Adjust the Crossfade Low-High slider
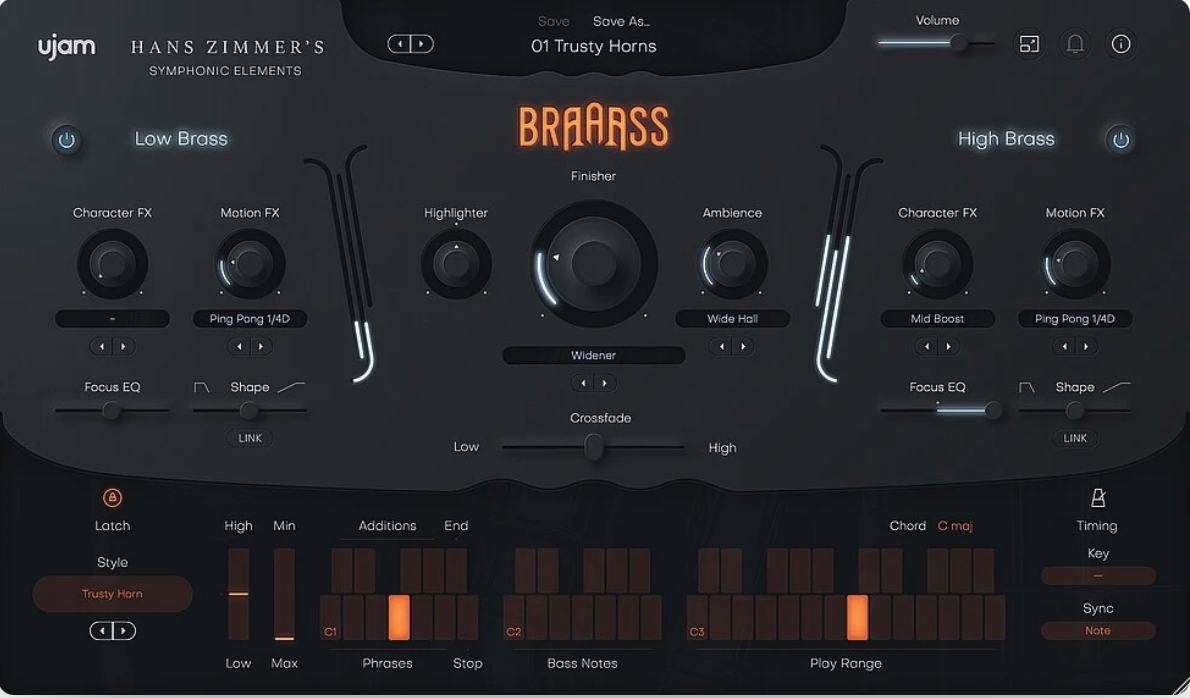The width and height of the screenshot is (1190, 698). 593,448
